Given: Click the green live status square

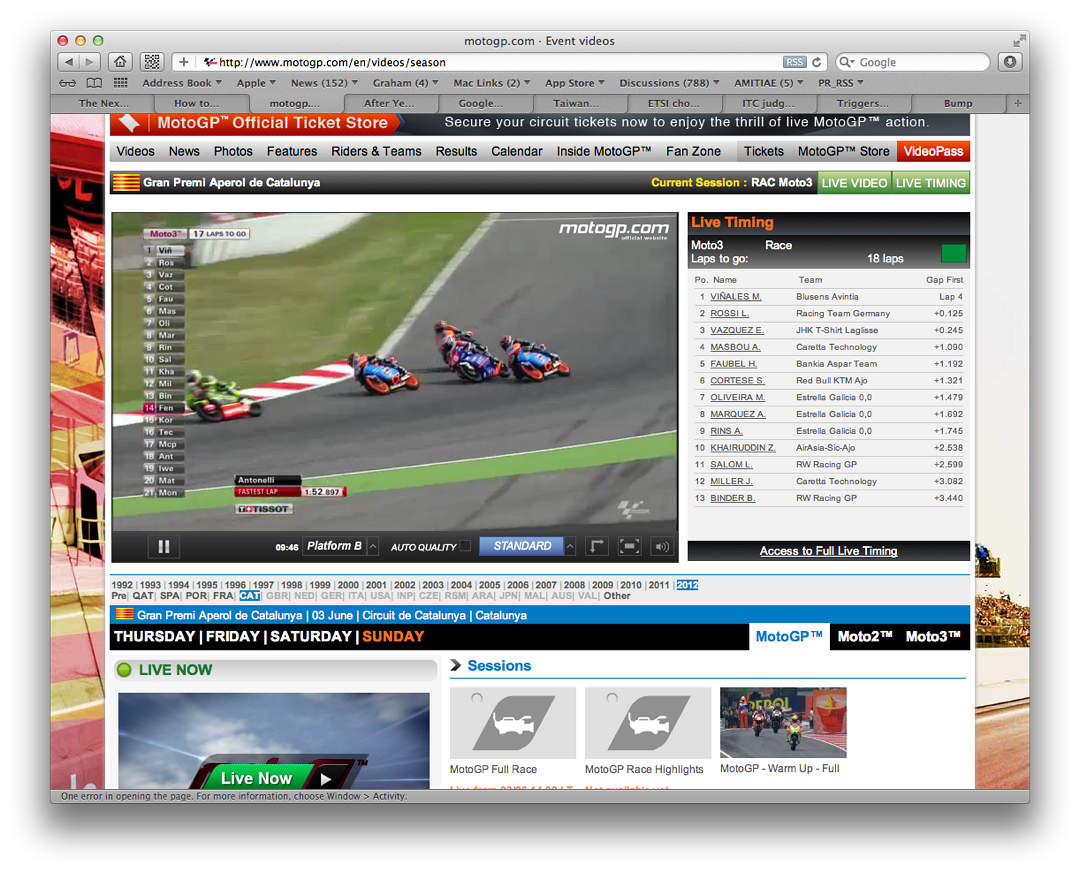Looking at the screenshot, I should [x=953, y=253].
